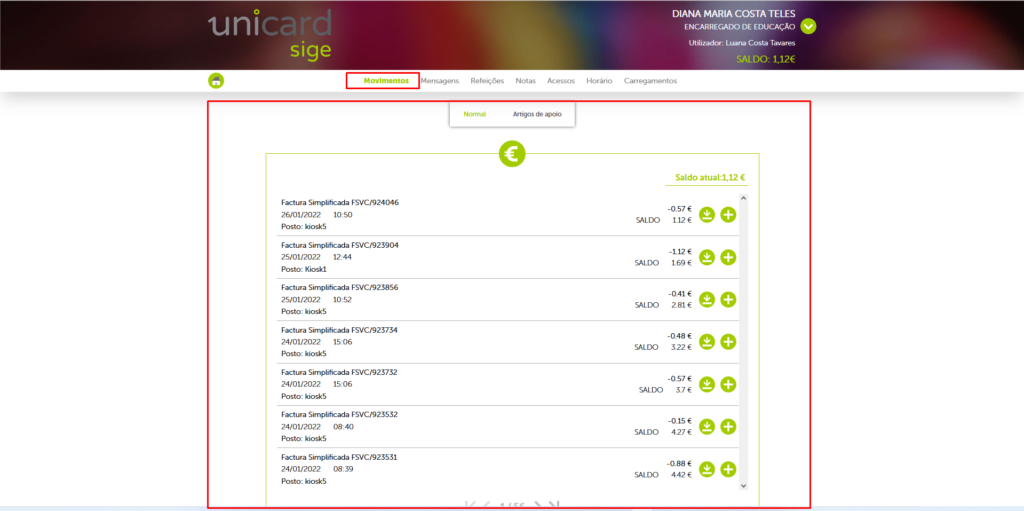Switch to Artigos de apoio tab

point(537,114)
